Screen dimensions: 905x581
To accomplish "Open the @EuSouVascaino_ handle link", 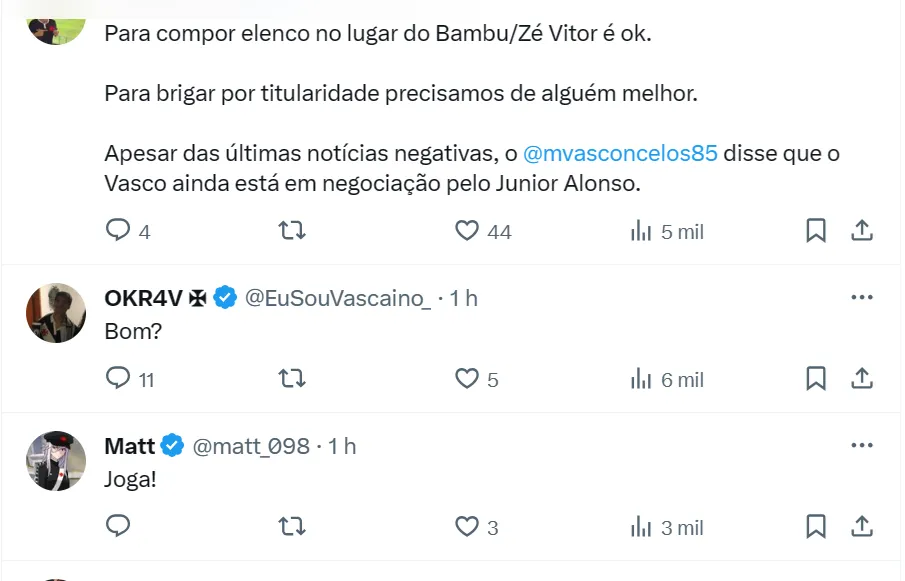I will pos(338,298).
